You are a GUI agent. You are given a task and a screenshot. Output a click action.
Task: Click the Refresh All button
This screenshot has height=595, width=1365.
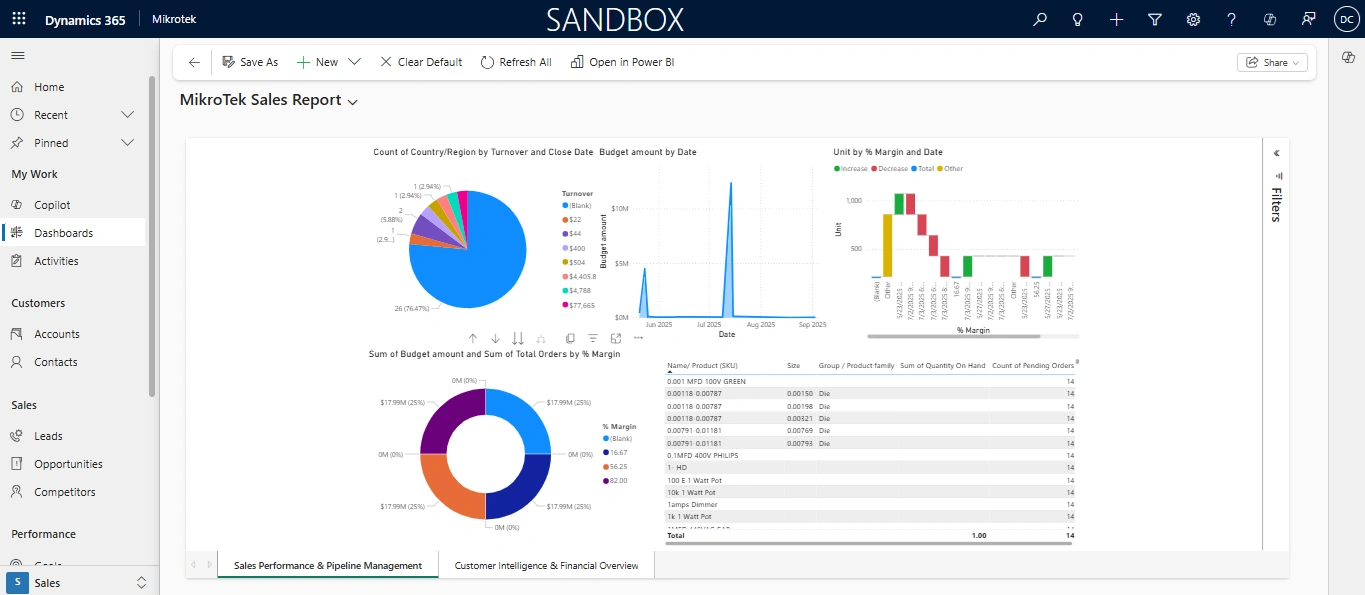coord(516,62)
